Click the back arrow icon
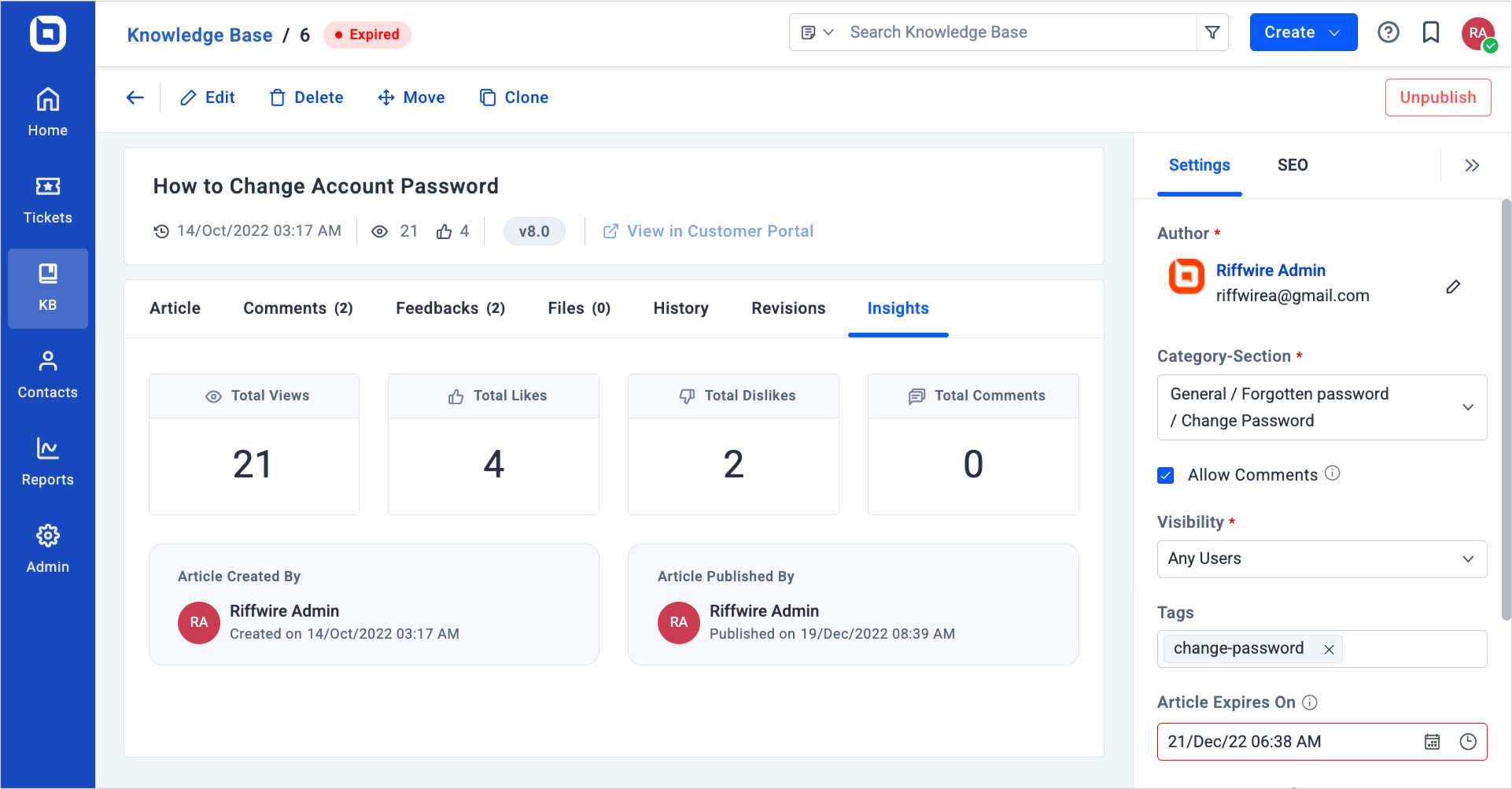The image size is (1512, 789). [135, 98]
